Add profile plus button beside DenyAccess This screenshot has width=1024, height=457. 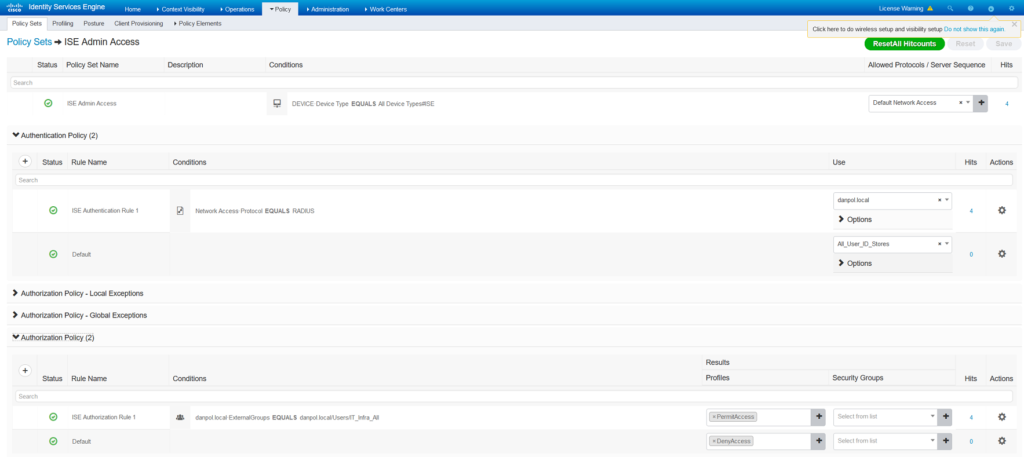pyautogui.click(x=818, y=441)
